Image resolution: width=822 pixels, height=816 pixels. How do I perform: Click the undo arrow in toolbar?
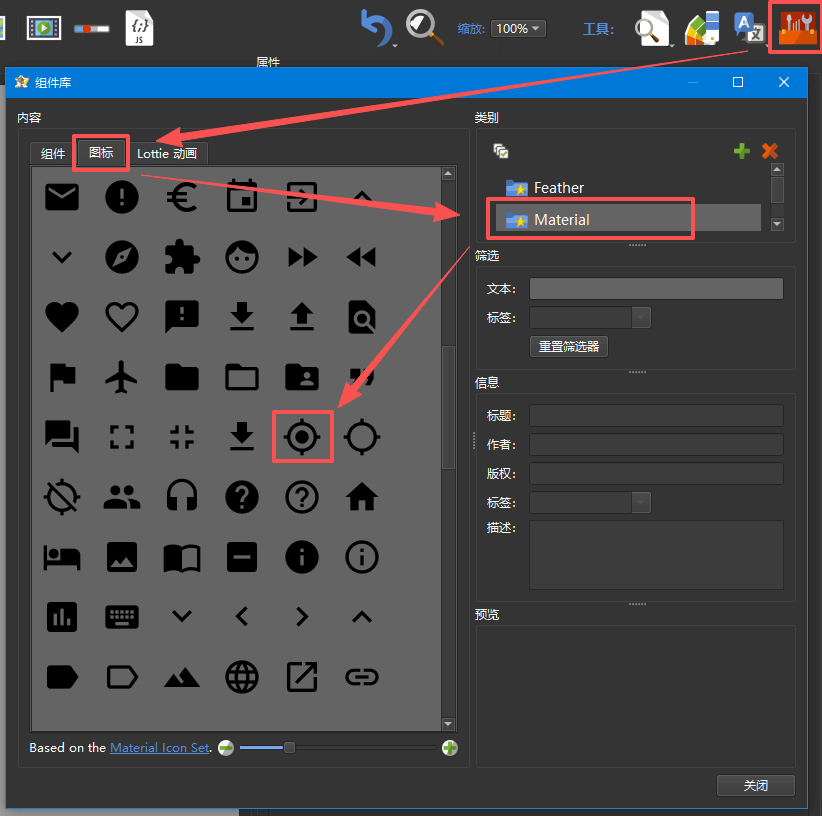click(376, 28)
